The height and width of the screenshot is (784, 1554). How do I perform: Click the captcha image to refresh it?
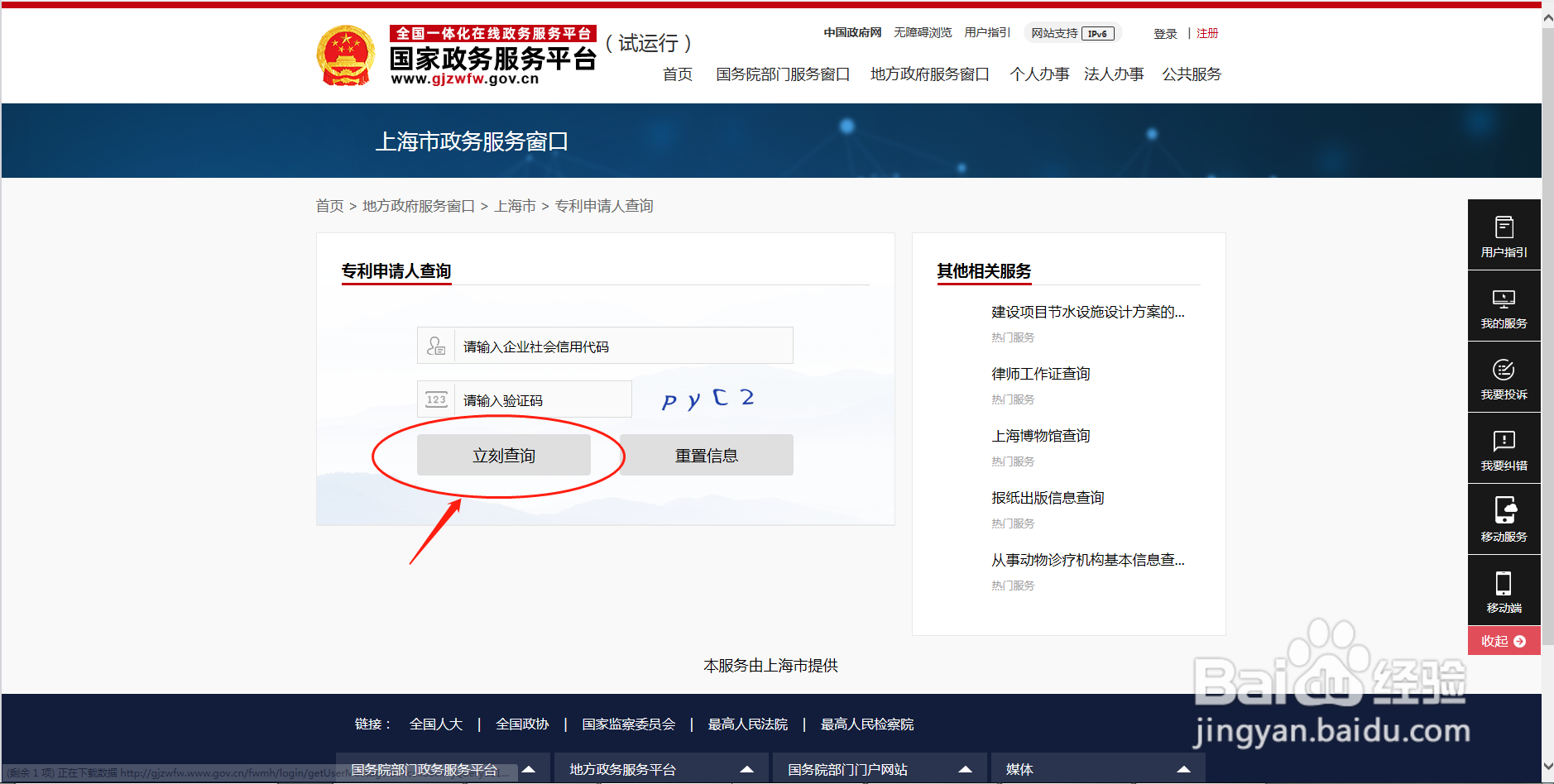[708, 399]
